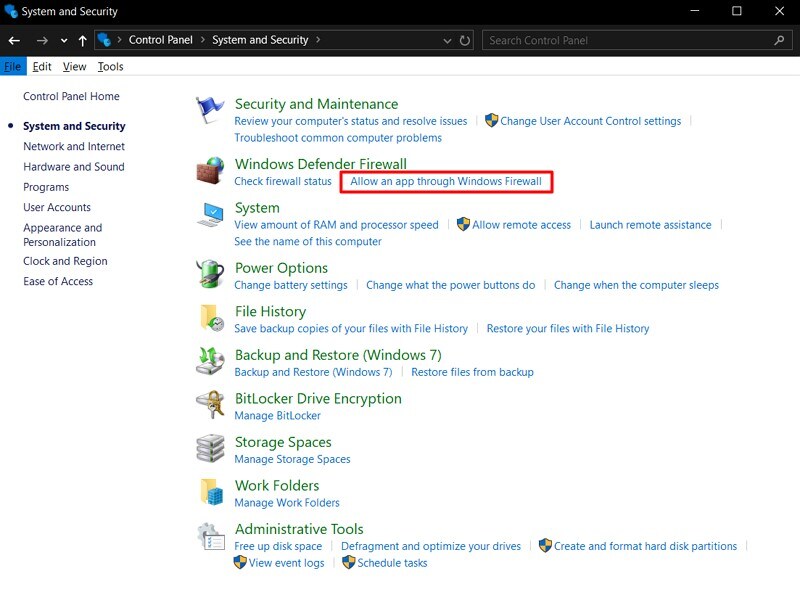Open Restore files from backup link

coord(472,372)
